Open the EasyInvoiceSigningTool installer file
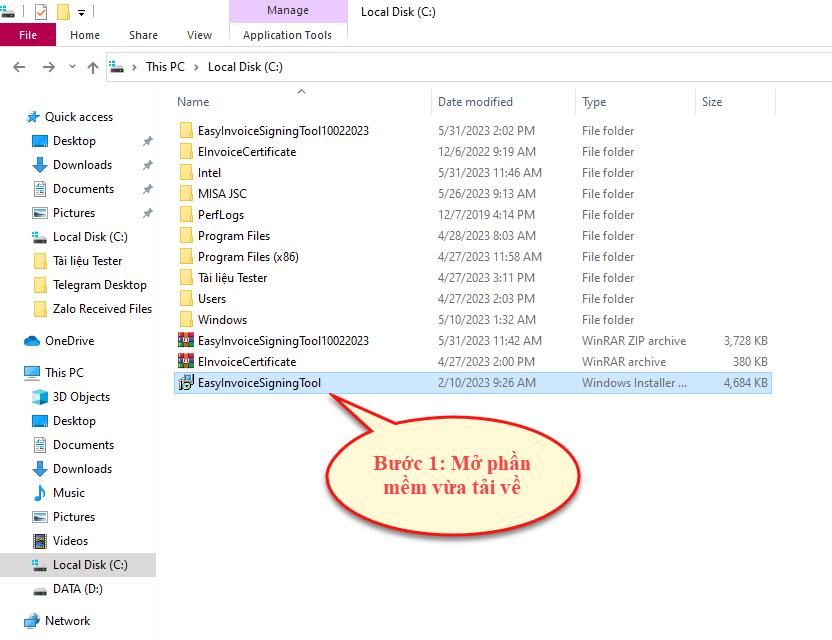 point(258,383)
